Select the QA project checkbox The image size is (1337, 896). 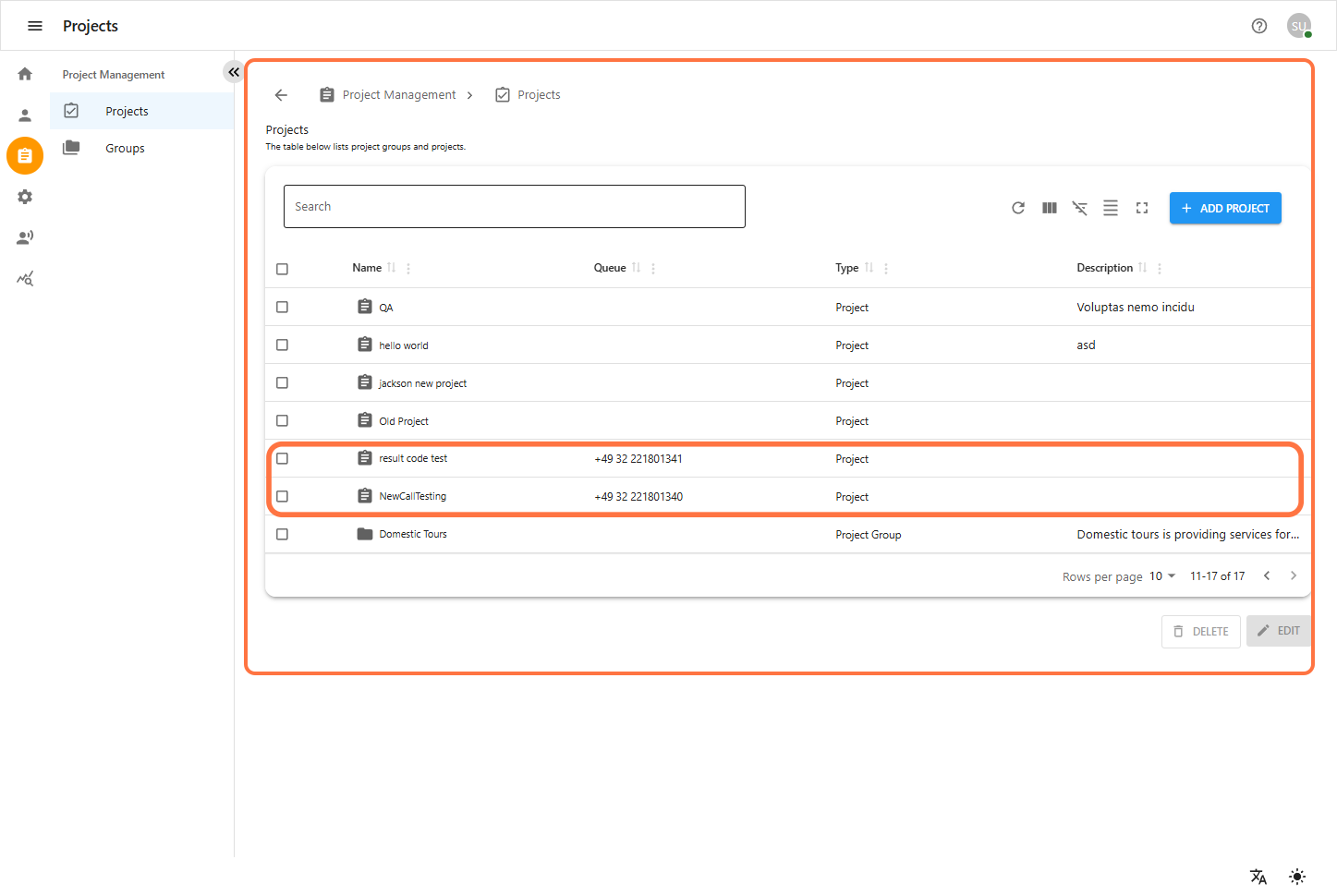tap(283, 308)
